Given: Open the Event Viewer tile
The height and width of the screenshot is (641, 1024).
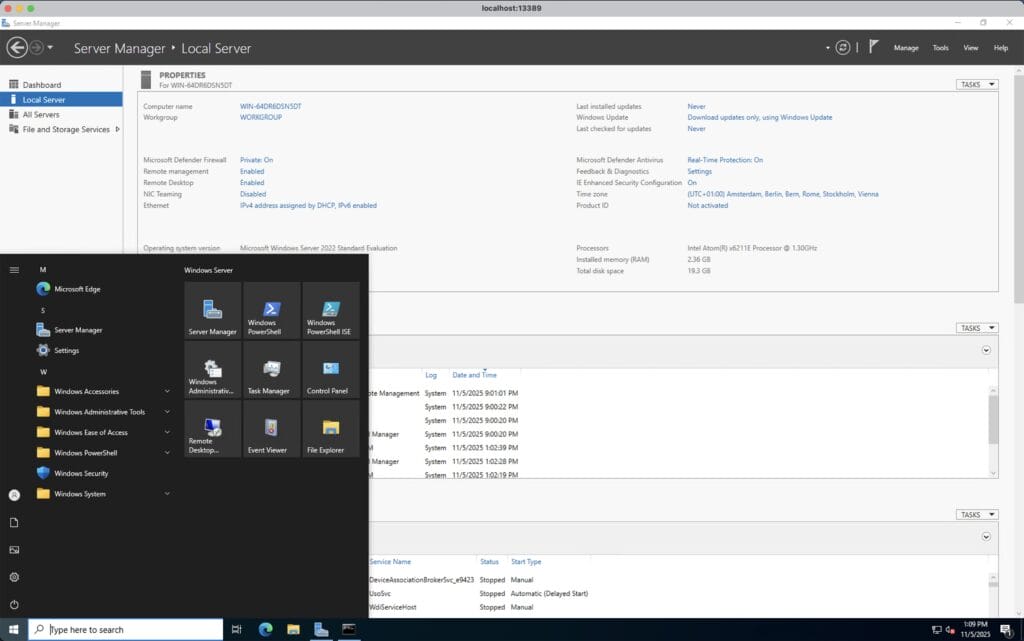Looking at the screenshot, I should click(x=269, y=429).
